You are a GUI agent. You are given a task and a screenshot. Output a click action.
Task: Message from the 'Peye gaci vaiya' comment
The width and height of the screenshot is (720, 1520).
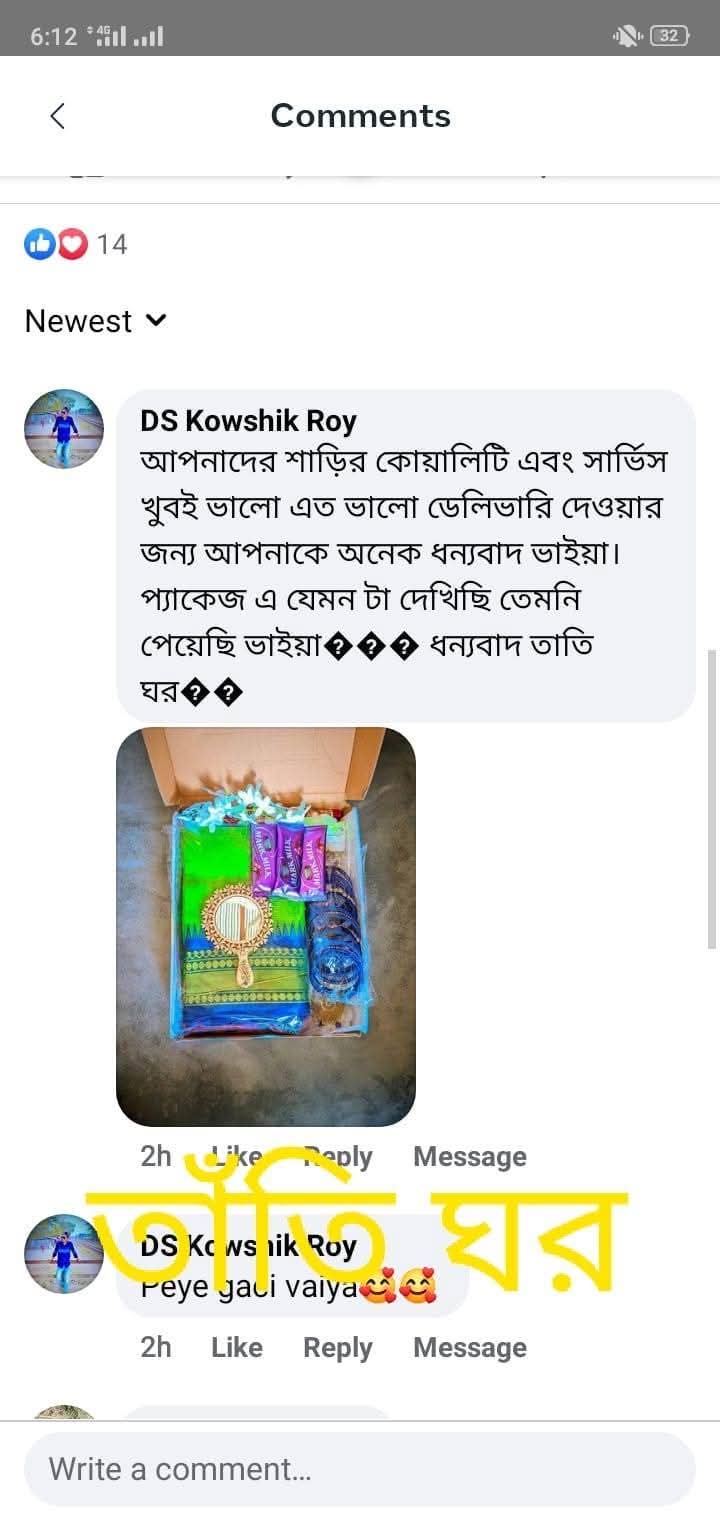pos(470,1348)
